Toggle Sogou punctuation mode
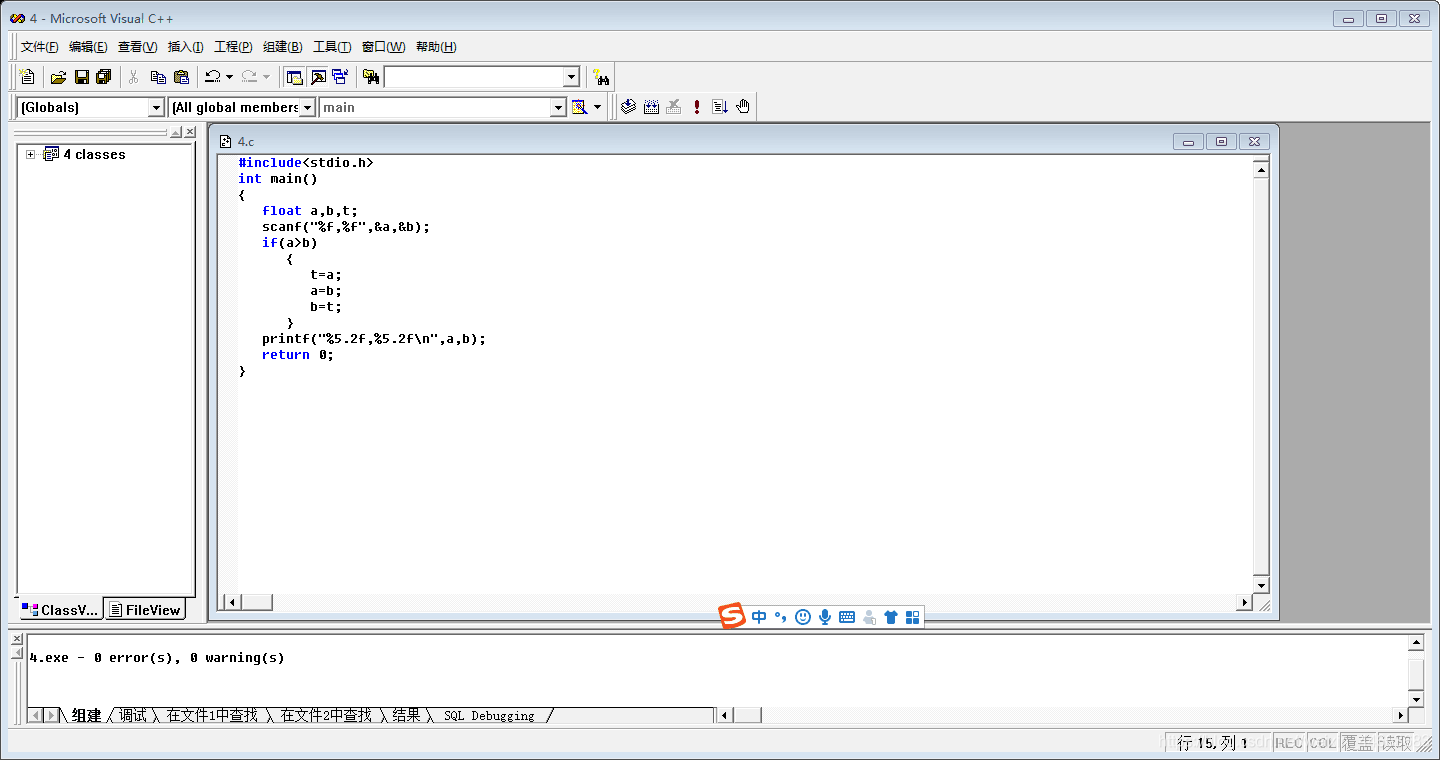1440x760 pixels. [781, 618]
